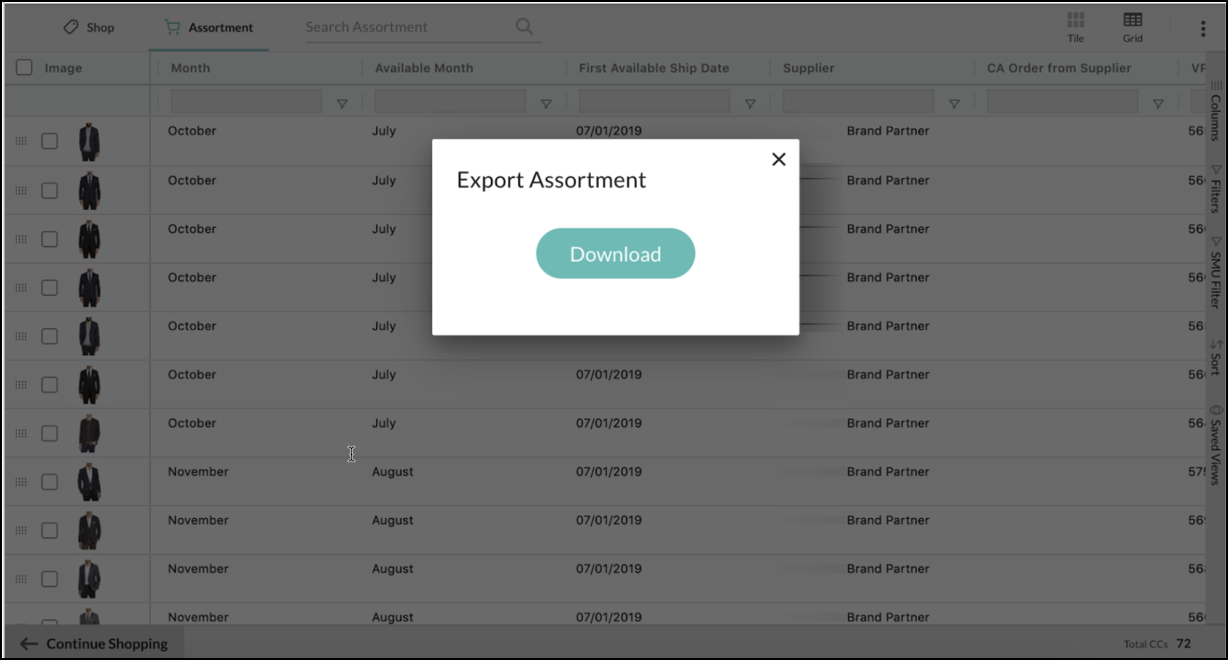Open the Saved Views side panel

1216,445
